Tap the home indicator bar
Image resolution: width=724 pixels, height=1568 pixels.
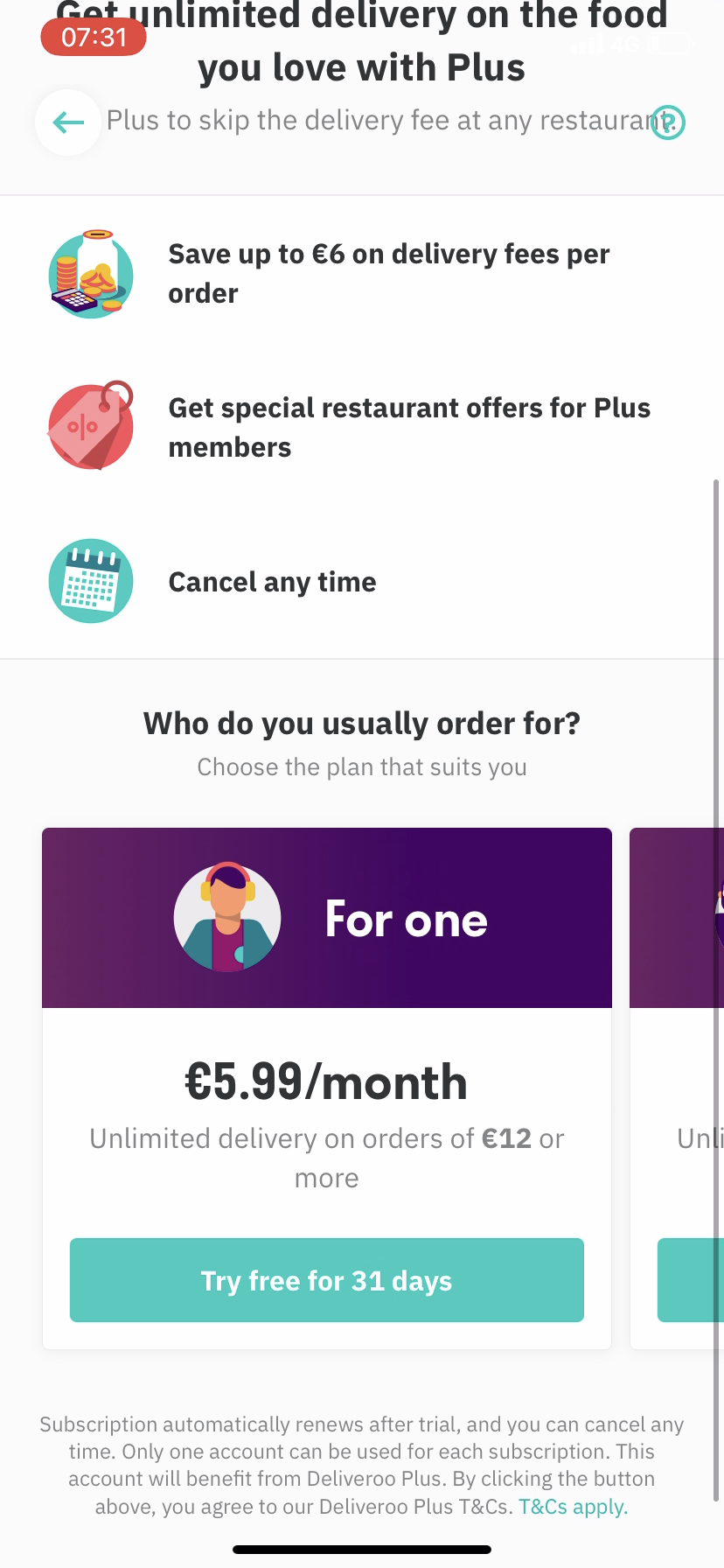362,1547
